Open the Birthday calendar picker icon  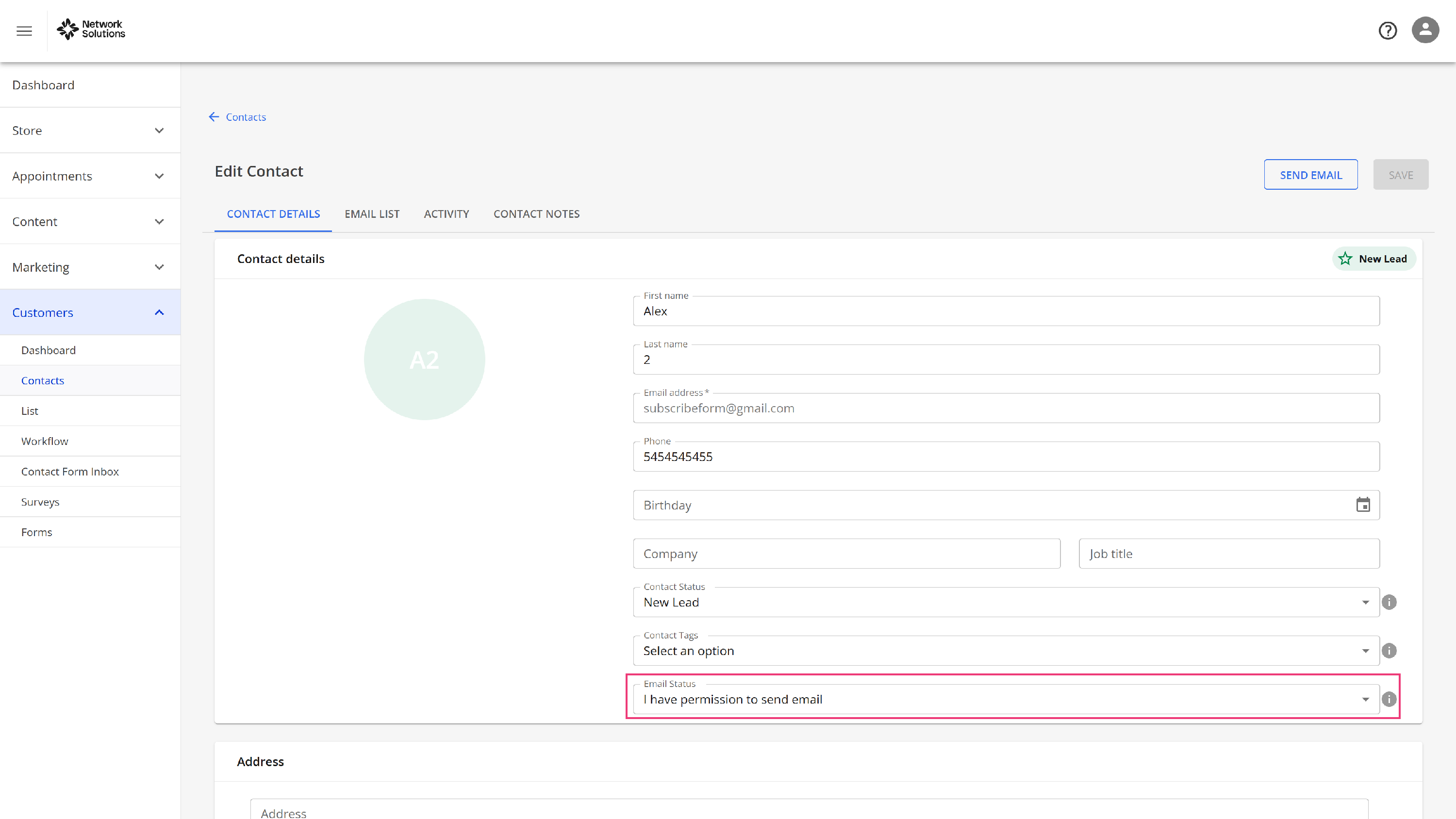click(1363, 505)
